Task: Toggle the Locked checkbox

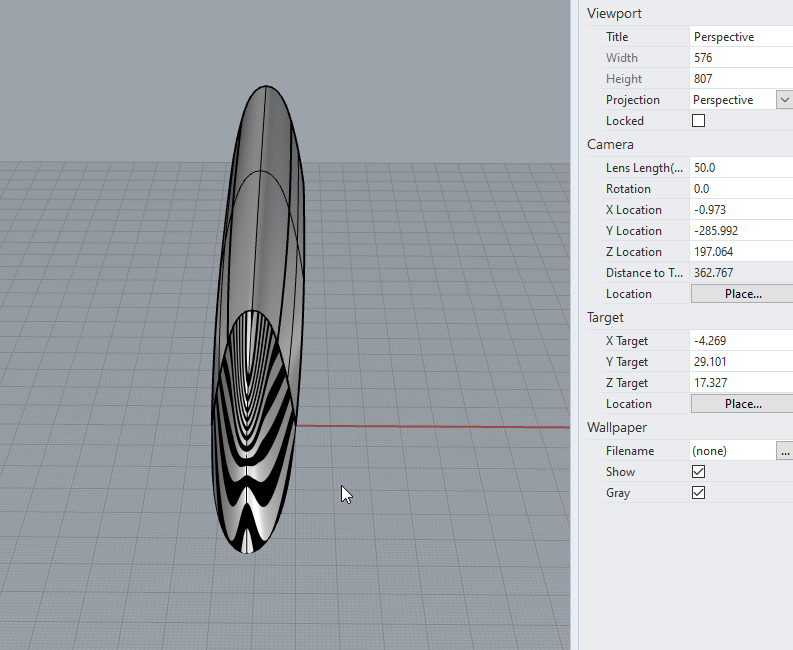Action: click(698, 120)
